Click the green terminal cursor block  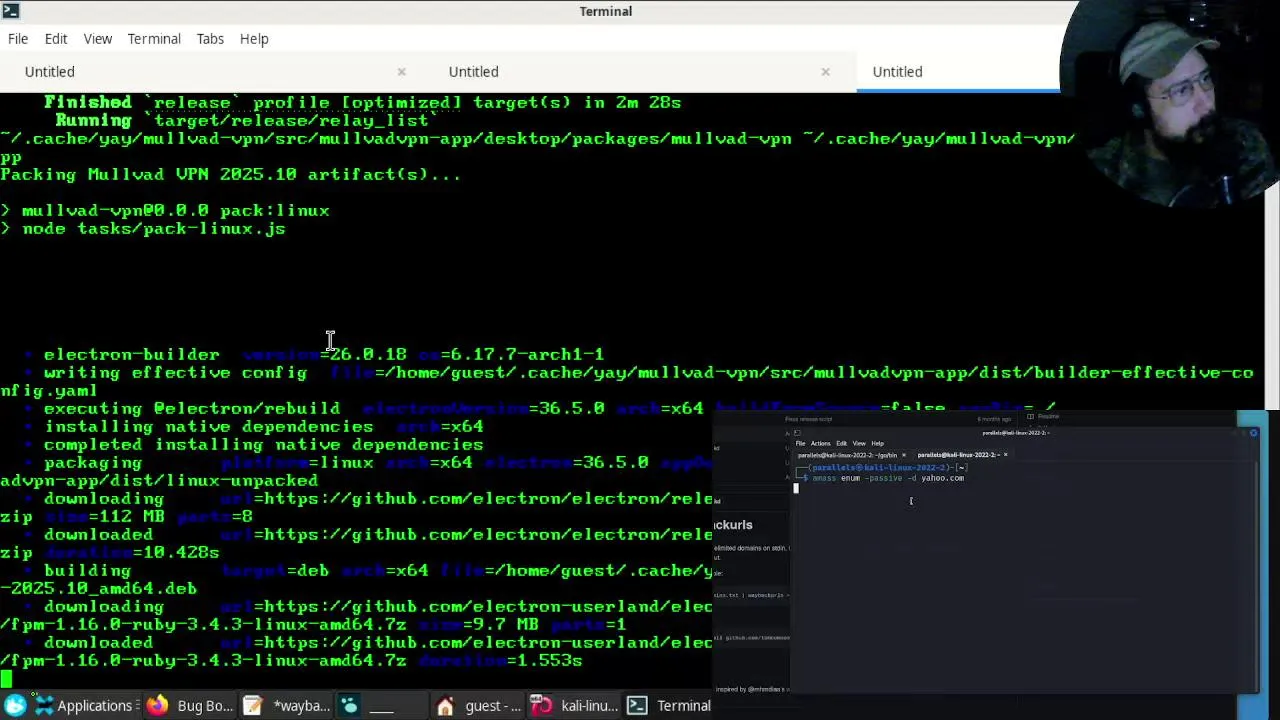click(6, 679)
